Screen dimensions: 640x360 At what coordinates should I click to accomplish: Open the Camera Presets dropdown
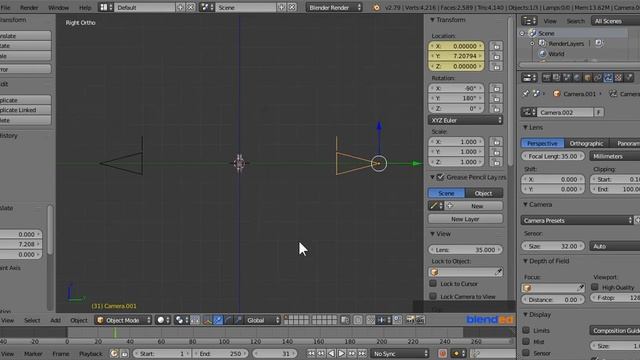tap(577, 220)
